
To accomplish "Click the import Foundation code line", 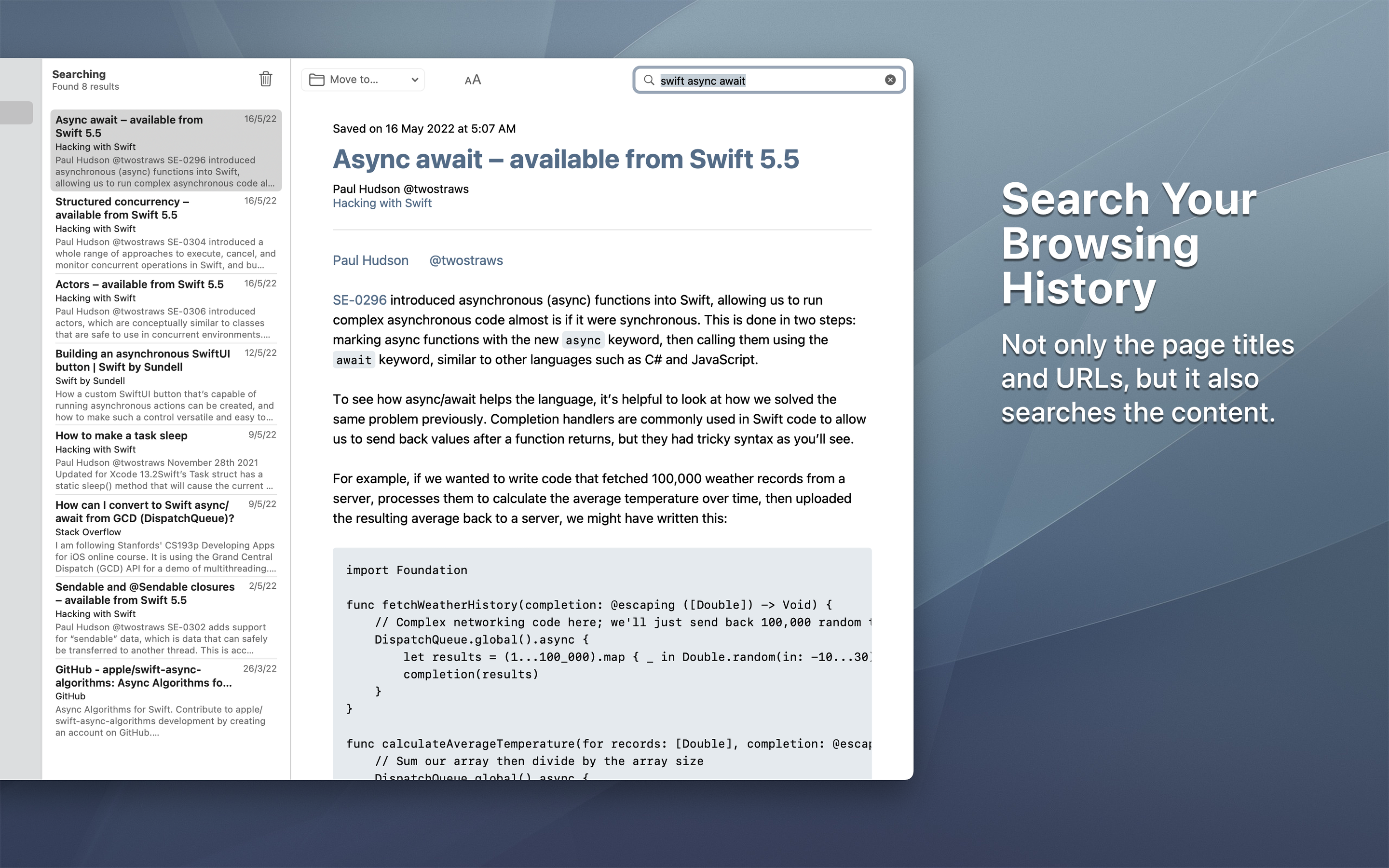I will click(407, 570).
